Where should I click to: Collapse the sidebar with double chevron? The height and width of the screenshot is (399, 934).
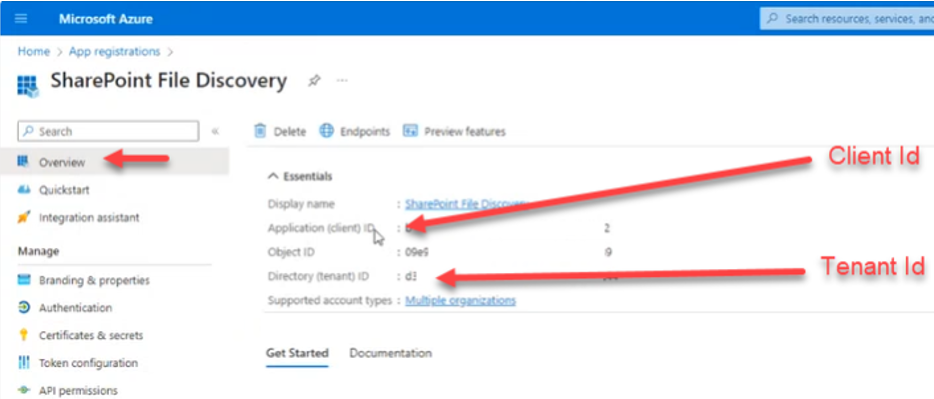coord(215,132)
